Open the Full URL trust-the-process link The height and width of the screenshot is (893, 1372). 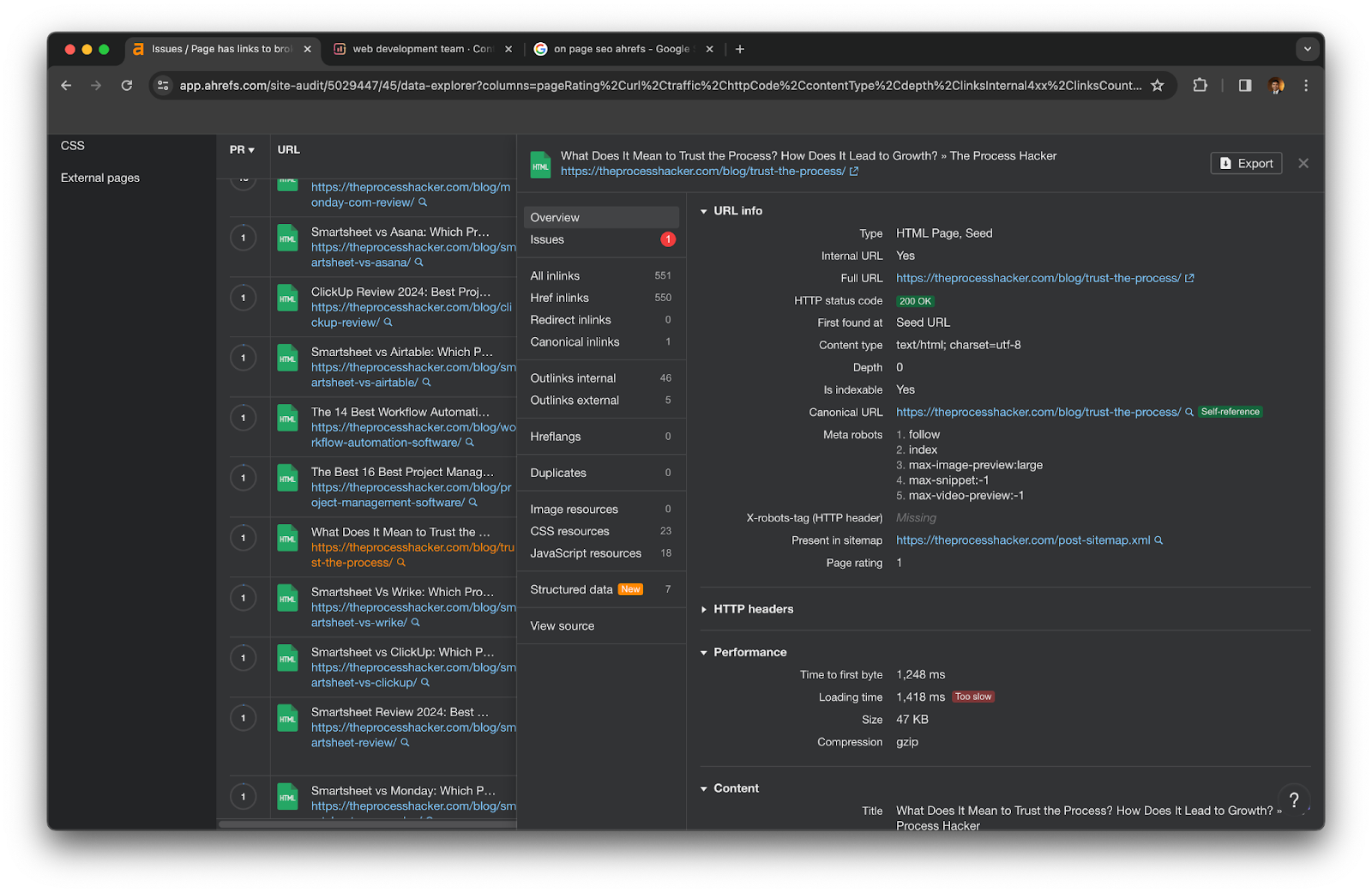click(1038, 278)
